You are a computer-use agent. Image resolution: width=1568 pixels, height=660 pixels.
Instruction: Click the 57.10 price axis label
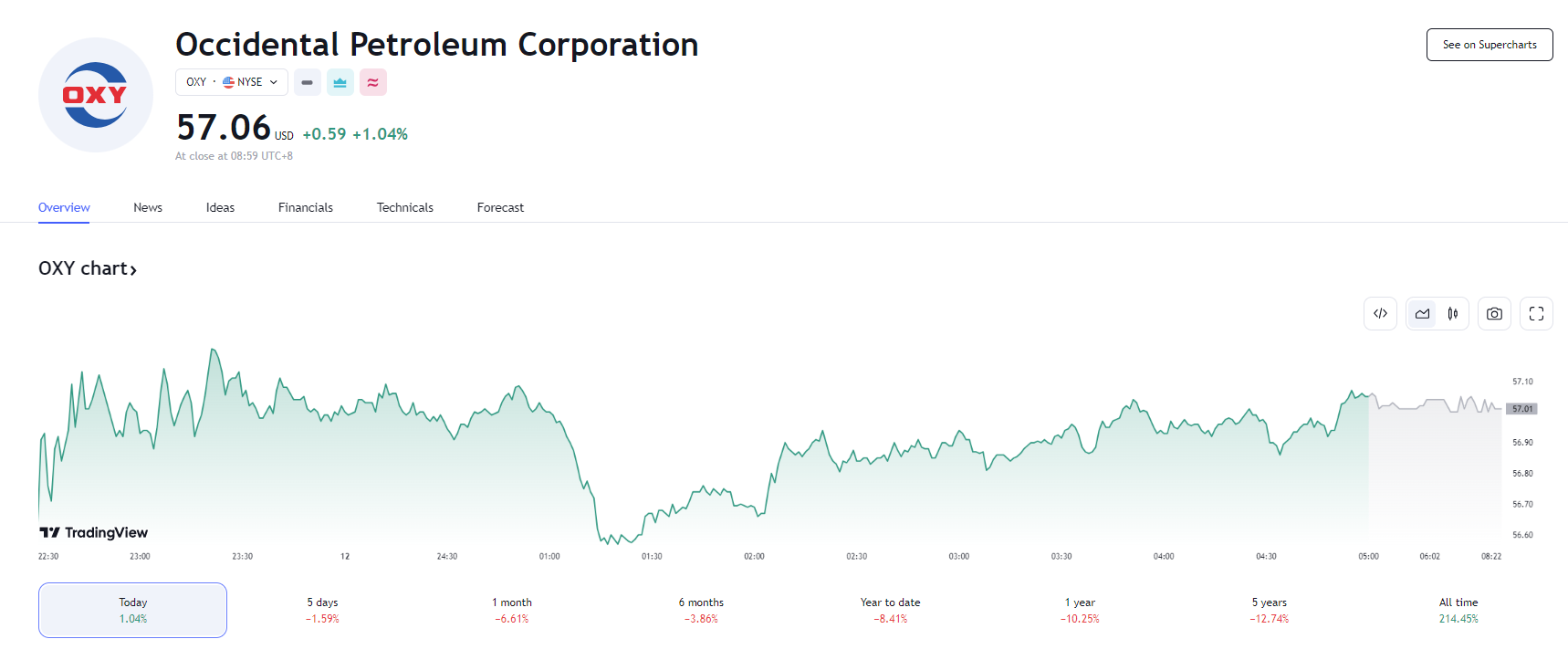1522,382
